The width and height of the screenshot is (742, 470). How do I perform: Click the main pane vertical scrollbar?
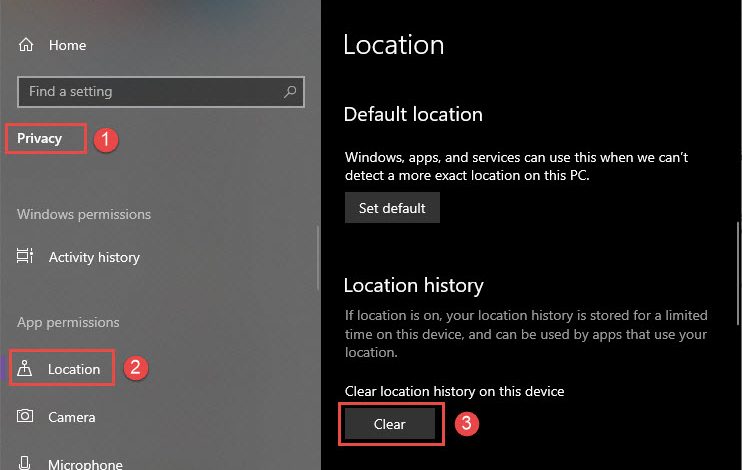click(737, 274)
